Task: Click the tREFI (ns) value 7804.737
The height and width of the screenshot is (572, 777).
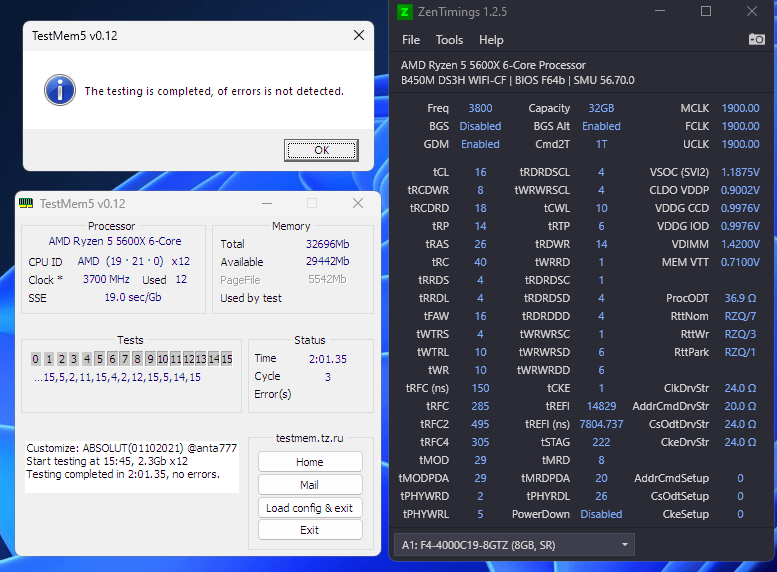Action: pyautogui.click(x=601, y=424)
